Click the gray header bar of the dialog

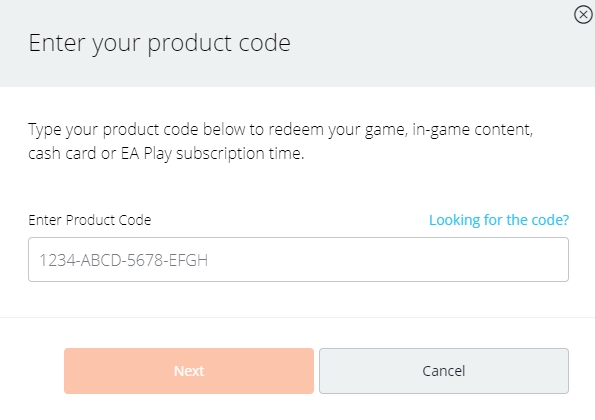pos(298,43)
